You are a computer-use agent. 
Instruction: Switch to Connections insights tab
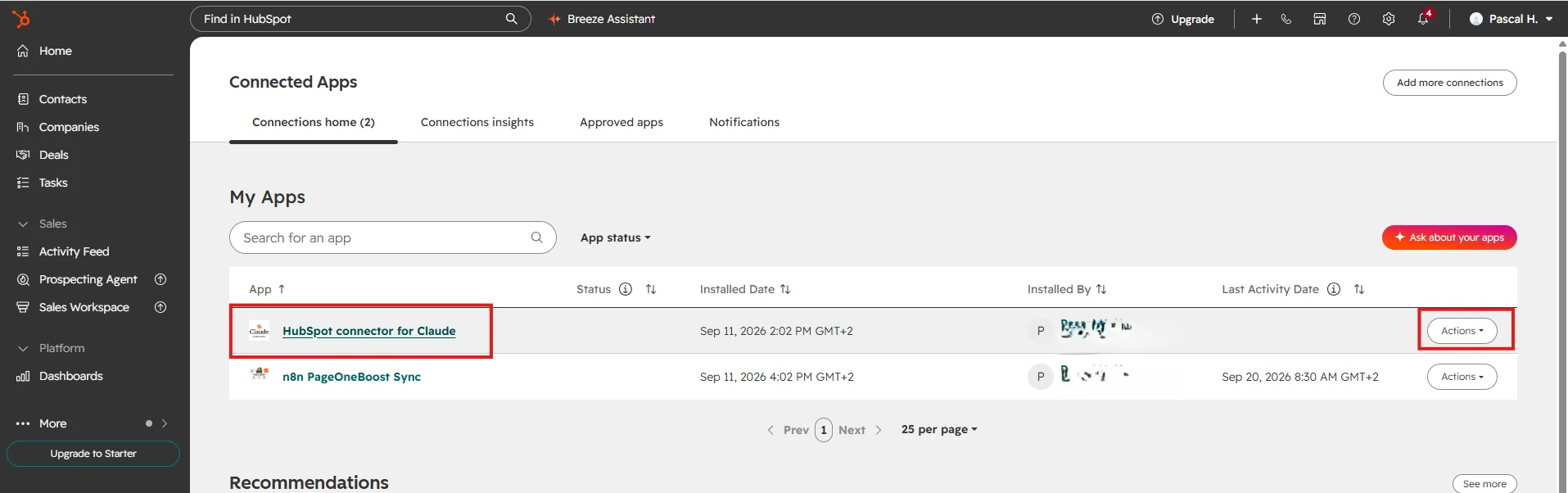pos(477,122)
